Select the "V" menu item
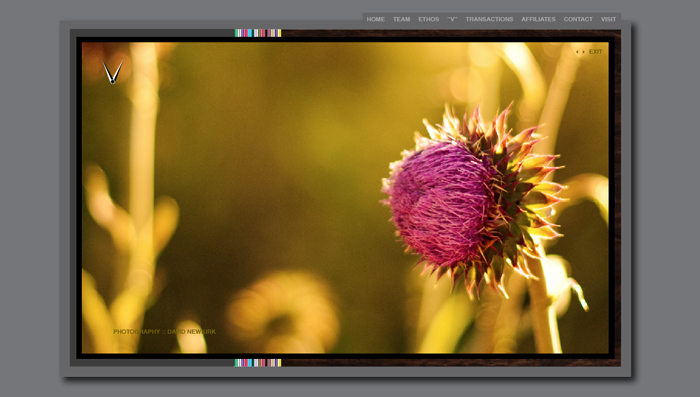The height and width of the screenshot is (397, 700). (452, 19)
